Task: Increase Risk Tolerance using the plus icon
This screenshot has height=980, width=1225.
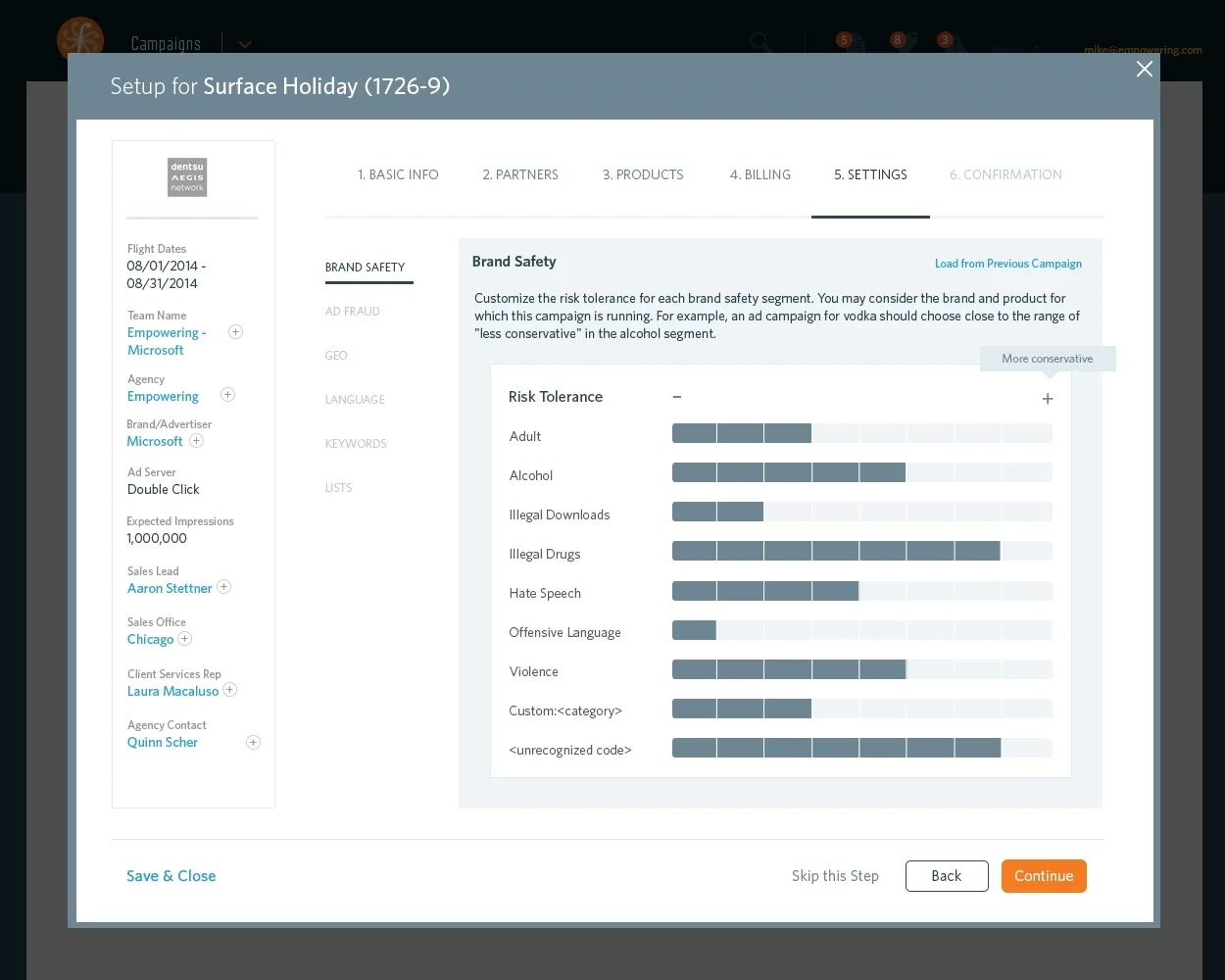Action: (1047, 399)
